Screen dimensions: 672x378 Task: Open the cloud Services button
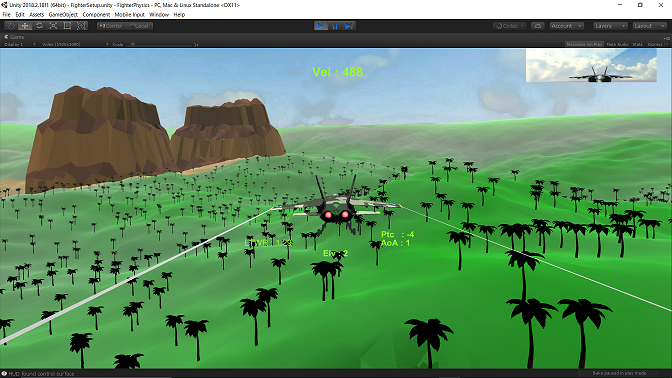click(x=537, y=26)
